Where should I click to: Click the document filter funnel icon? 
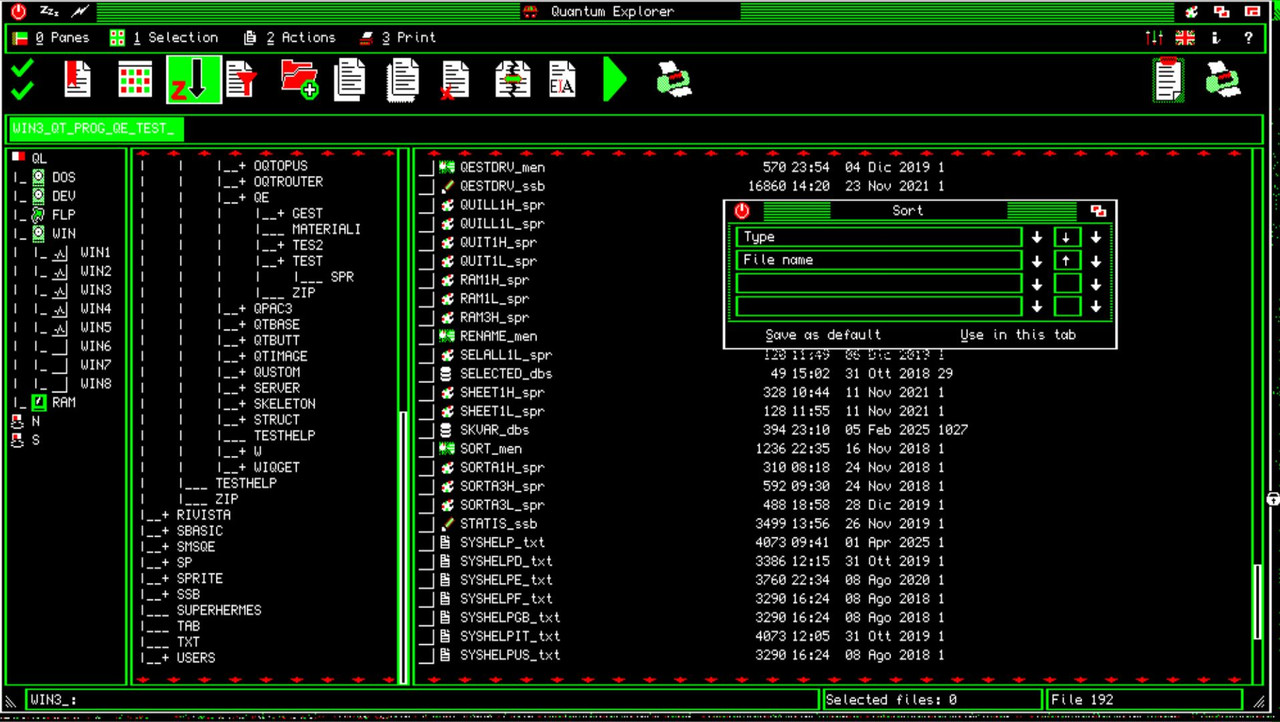[242, 79]
